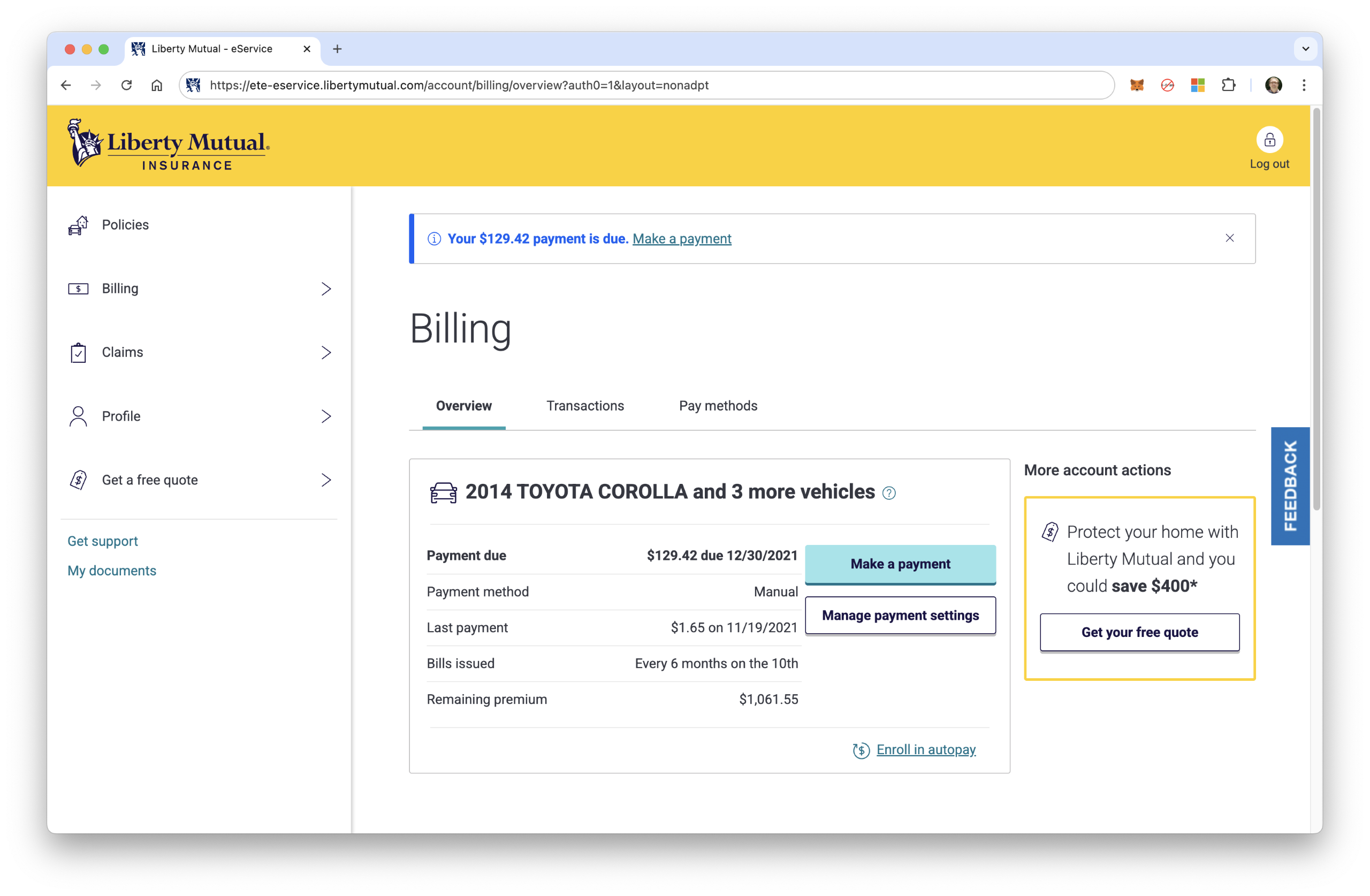Click Manage payment settings button

click(900, 616)
